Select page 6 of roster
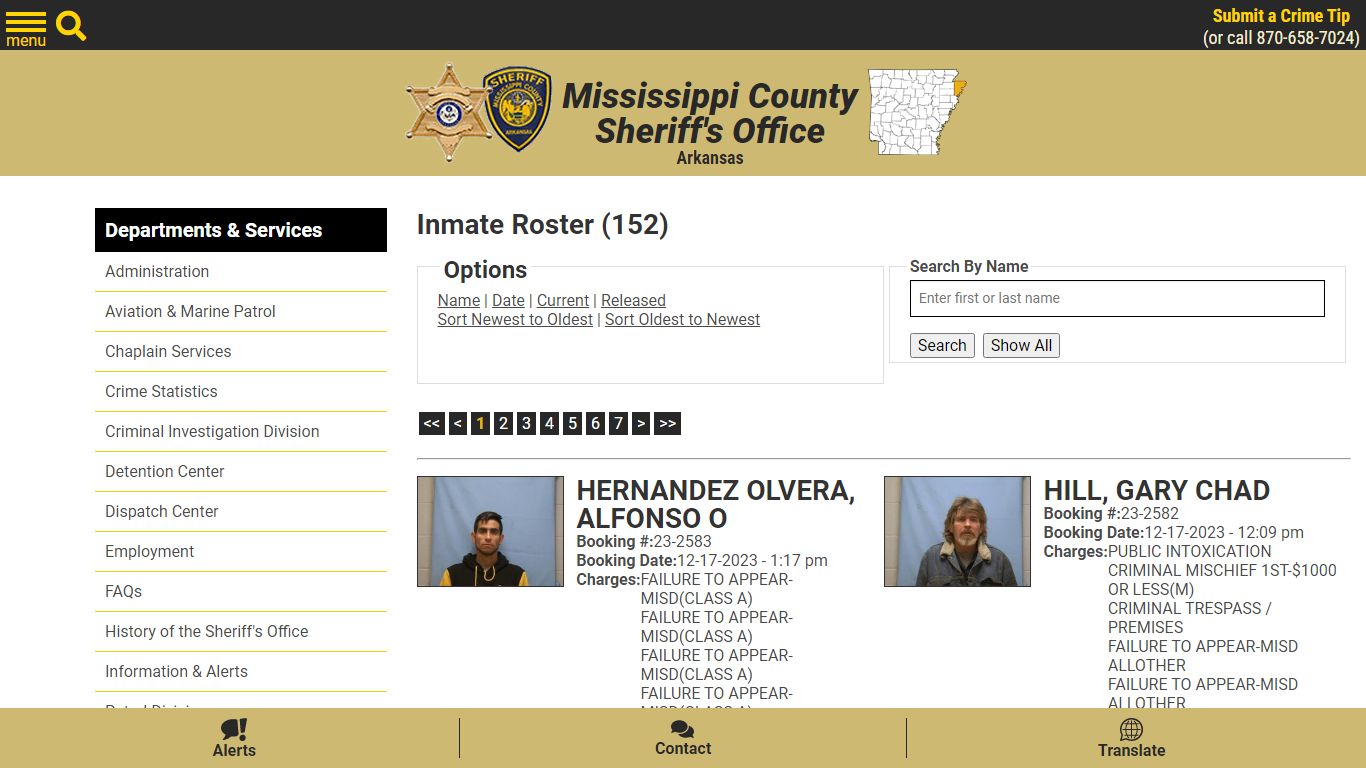 click(x=595, y=424)
